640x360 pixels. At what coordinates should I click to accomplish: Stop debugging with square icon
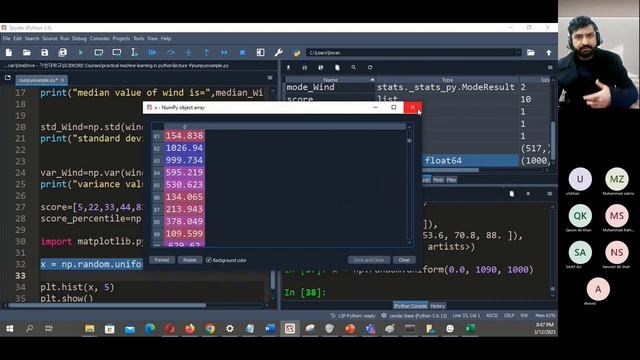click(242, 53)
